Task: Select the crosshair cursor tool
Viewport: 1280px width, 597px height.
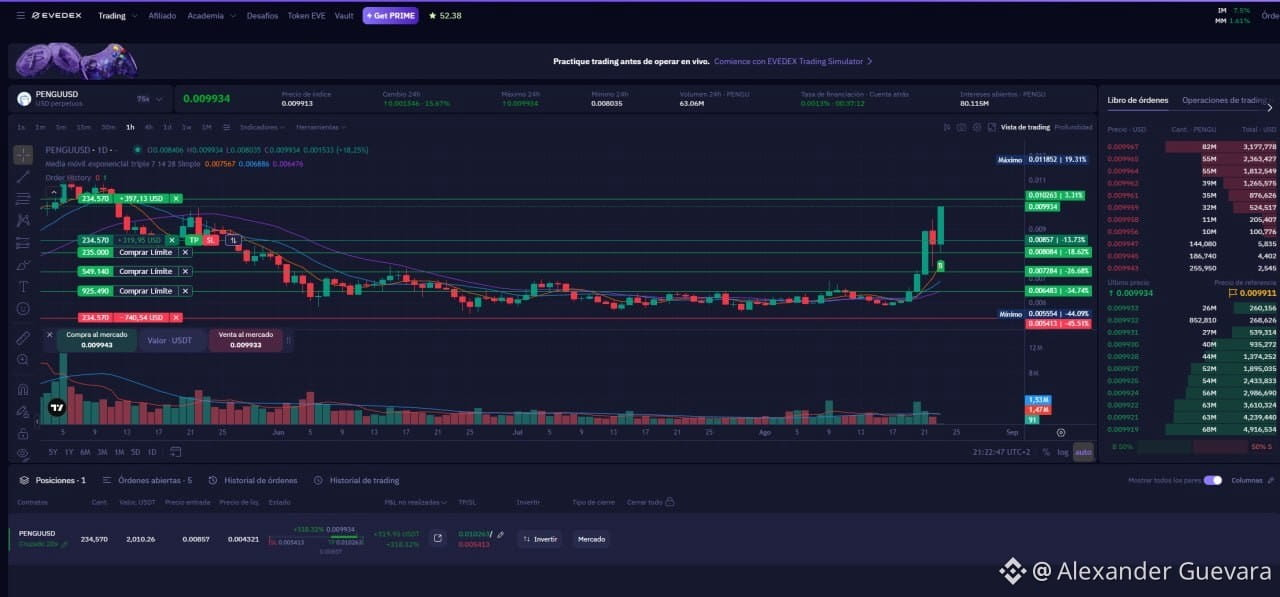Action: [x=23, y=155]
